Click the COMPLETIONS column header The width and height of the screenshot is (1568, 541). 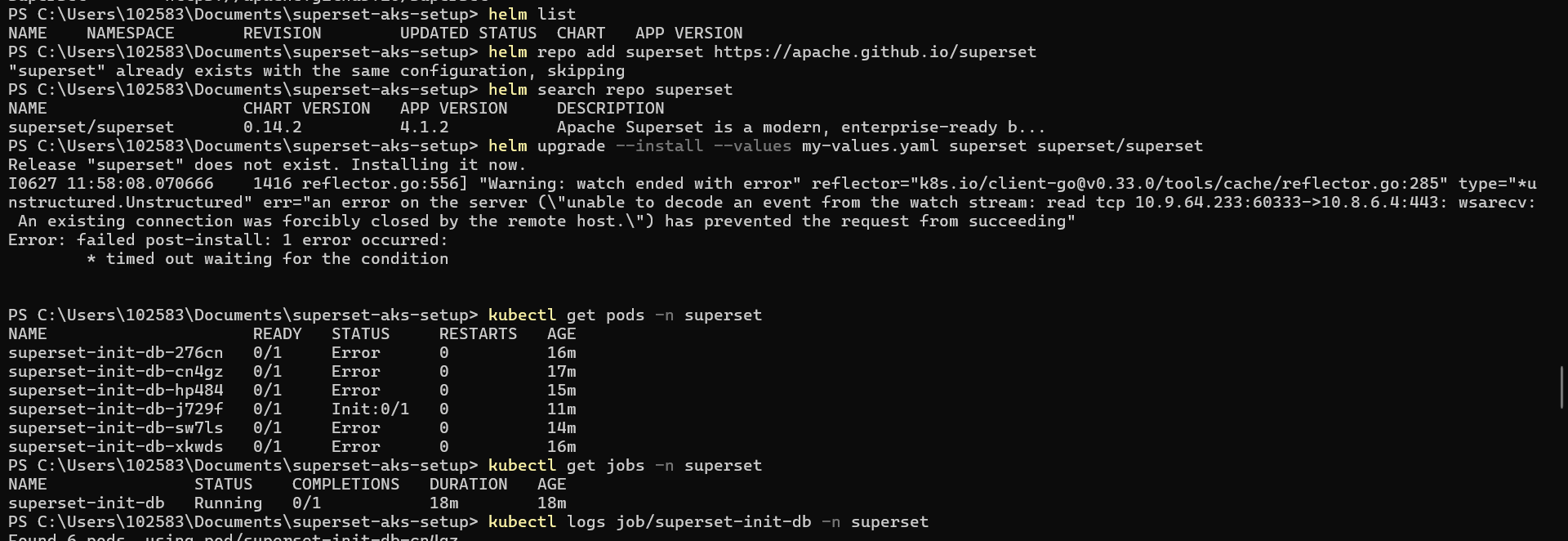345,485
